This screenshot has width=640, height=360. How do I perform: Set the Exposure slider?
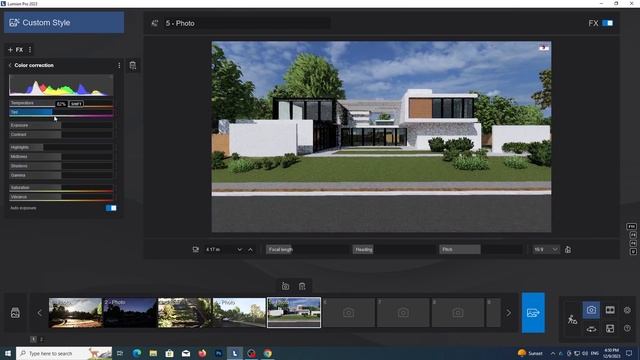[x=61, y=125]
